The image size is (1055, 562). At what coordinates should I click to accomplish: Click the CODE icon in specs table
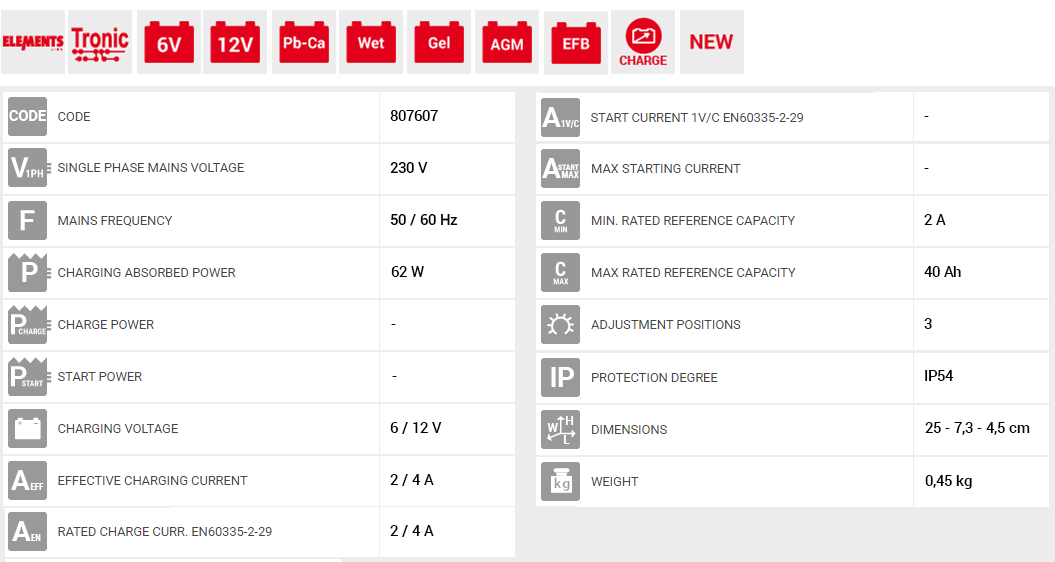click(27, 116)
